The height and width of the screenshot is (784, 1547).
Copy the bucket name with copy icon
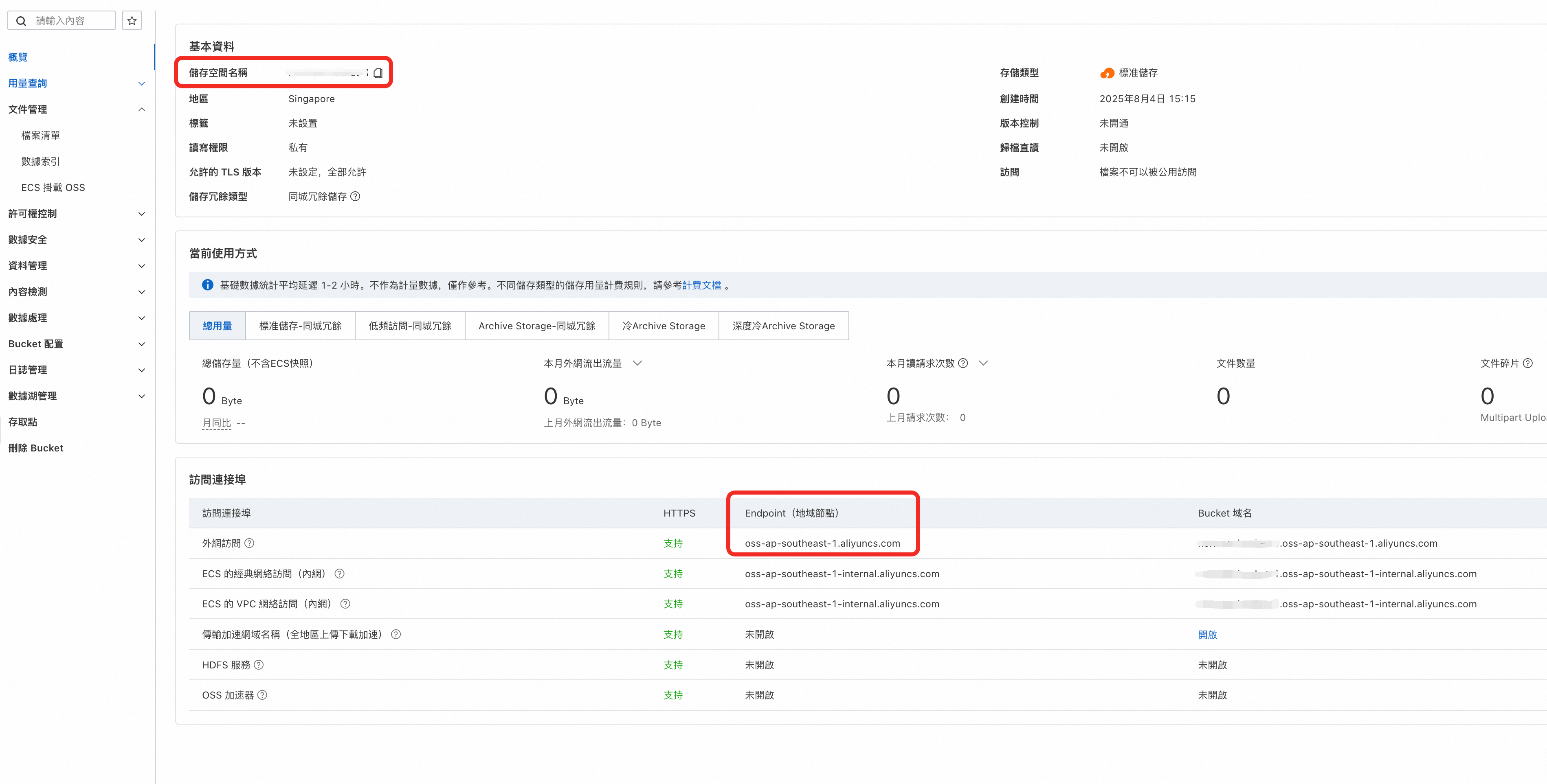pyautogui.click(x=378, y=73)
